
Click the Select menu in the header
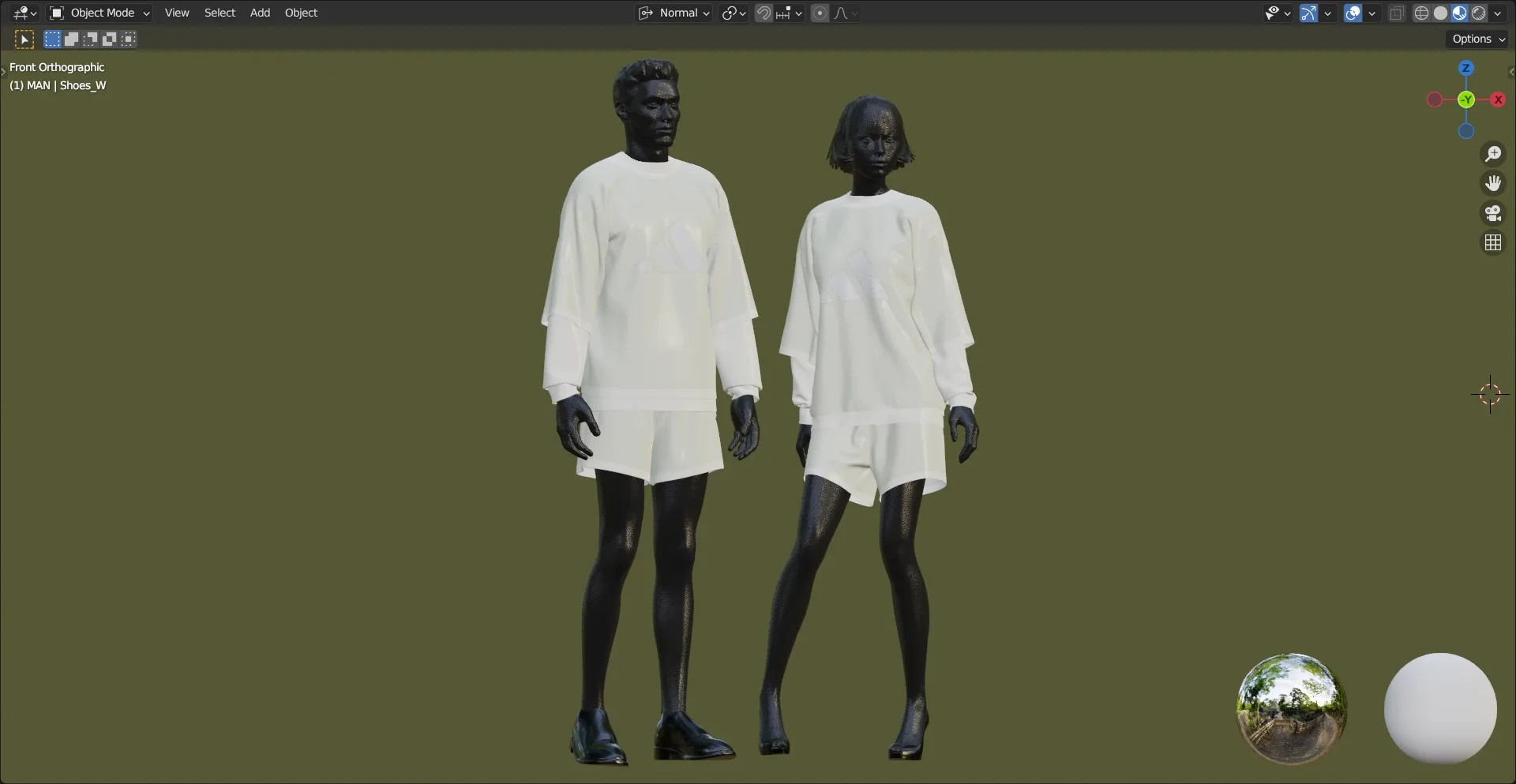click(220, 13)
